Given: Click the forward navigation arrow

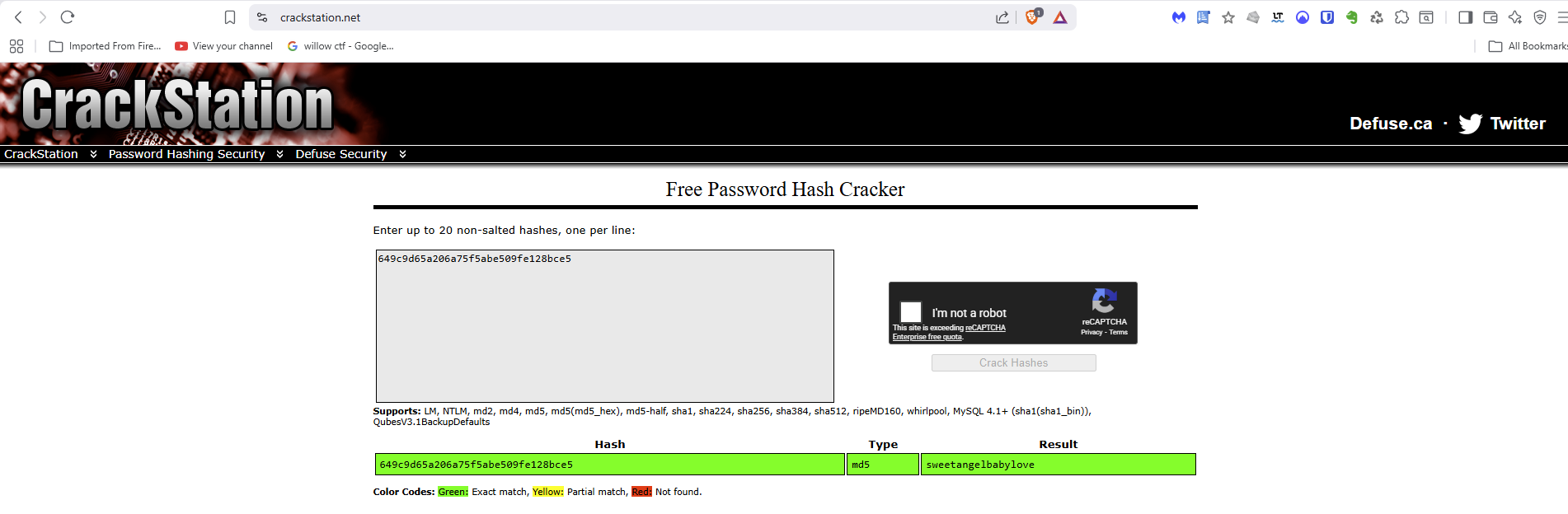Looking at the screenshot, I should point(43,17).
